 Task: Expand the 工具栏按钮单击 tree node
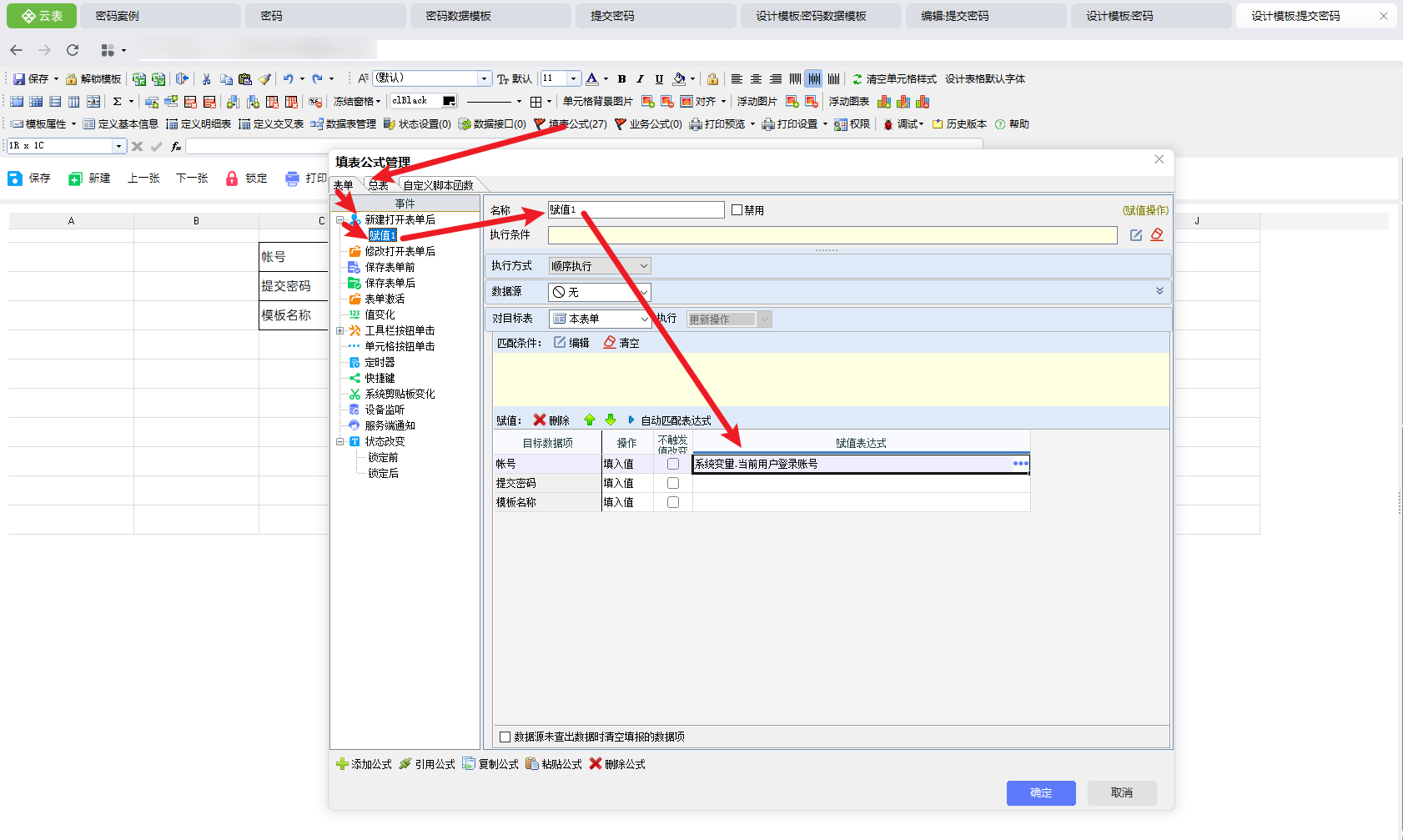point(339,330)
